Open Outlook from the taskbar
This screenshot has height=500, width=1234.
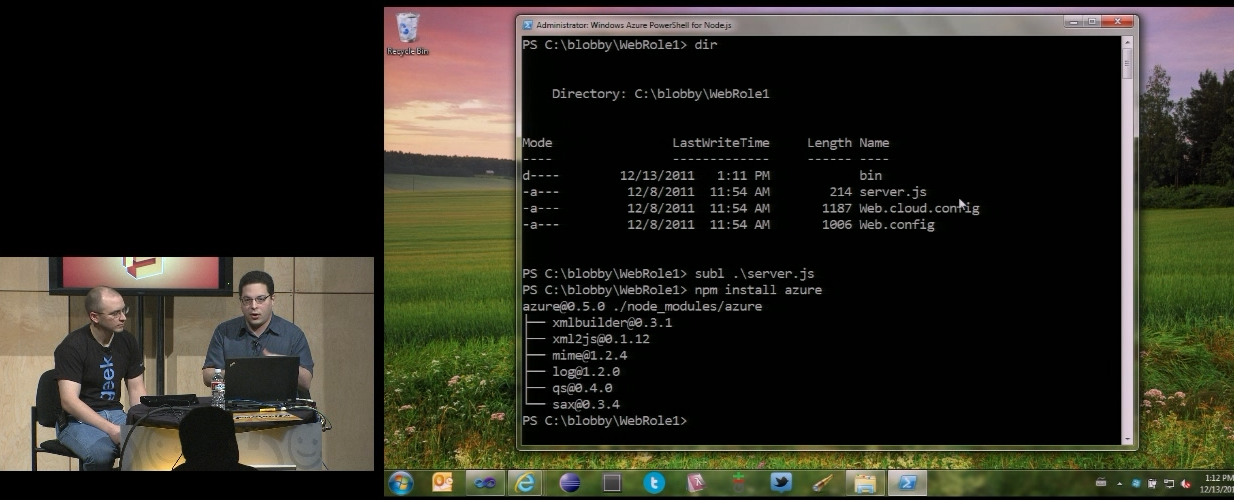[443, 483]
